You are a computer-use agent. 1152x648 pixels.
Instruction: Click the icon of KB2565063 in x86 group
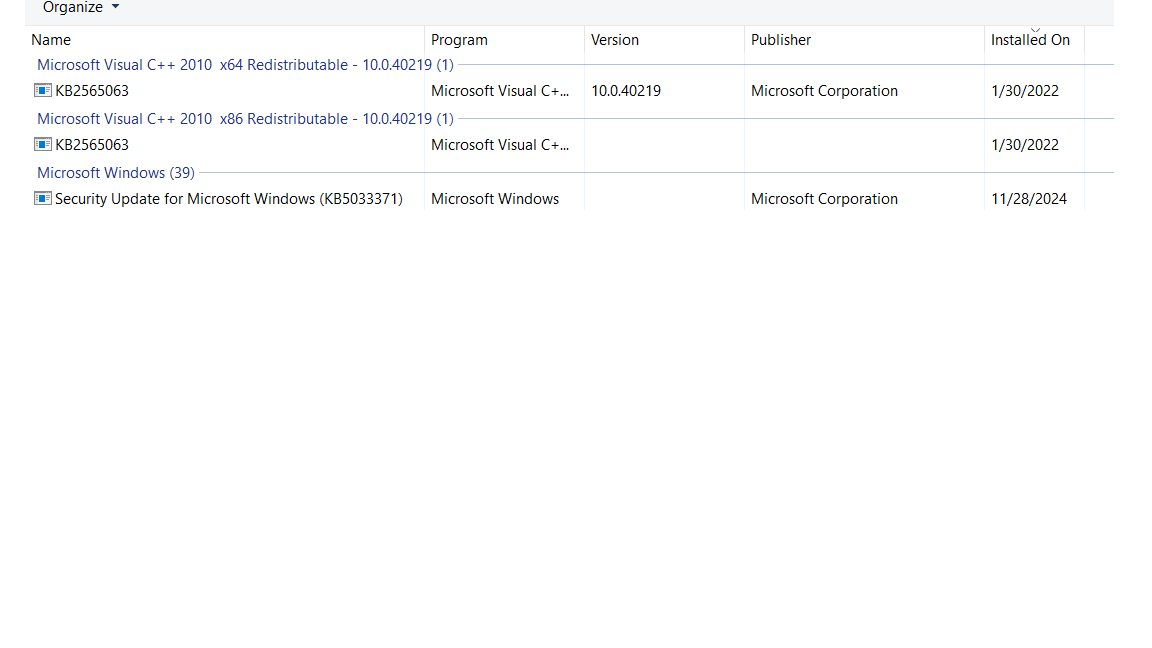[x=43, y=145]
